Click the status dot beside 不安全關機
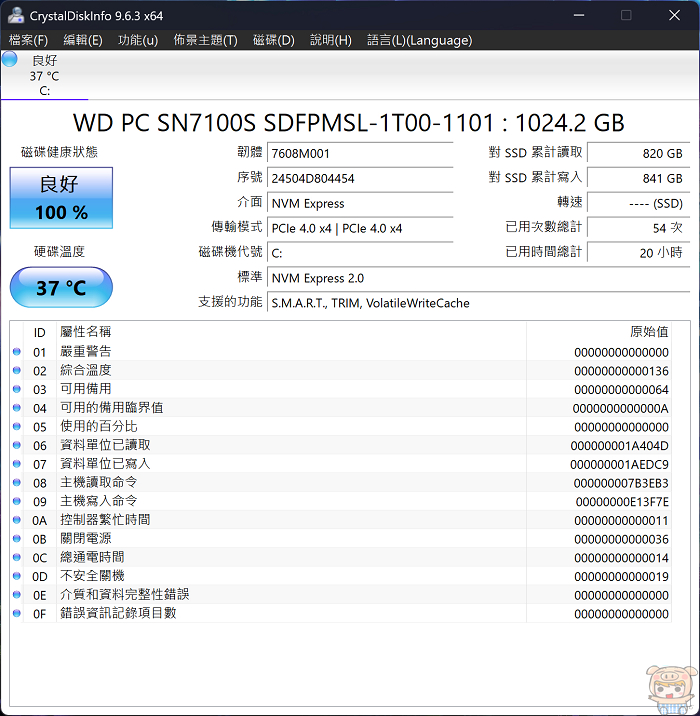 click(x=17, y=576)
